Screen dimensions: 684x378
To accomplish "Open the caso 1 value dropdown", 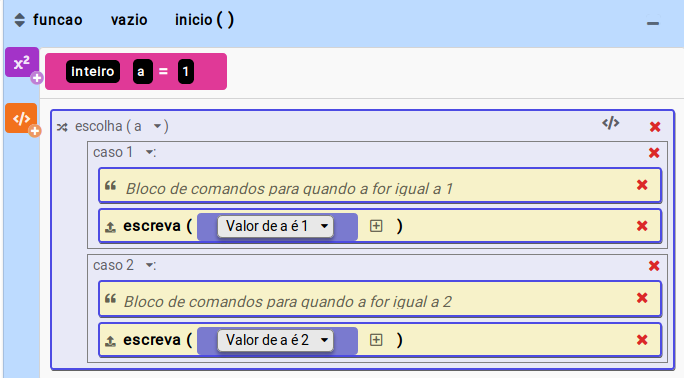I will [x=149, y=152].
